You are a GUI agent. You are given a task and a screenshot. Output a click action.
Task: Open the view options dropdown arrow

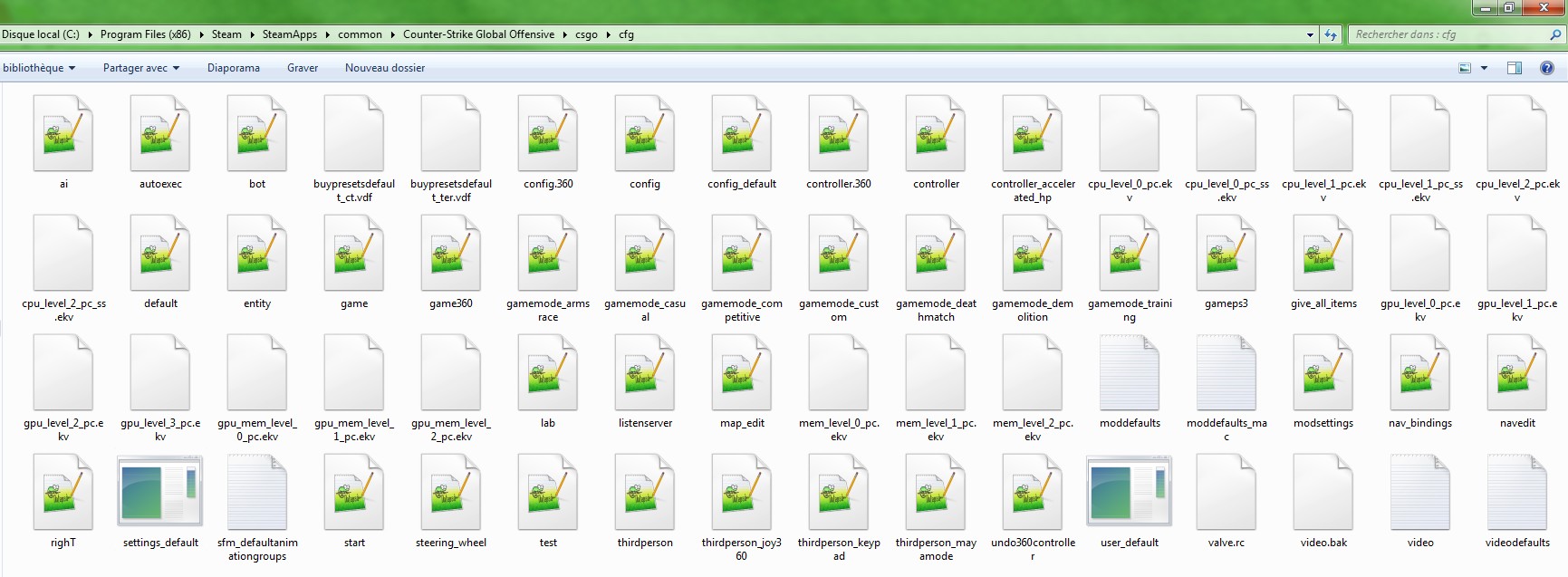1484,68
